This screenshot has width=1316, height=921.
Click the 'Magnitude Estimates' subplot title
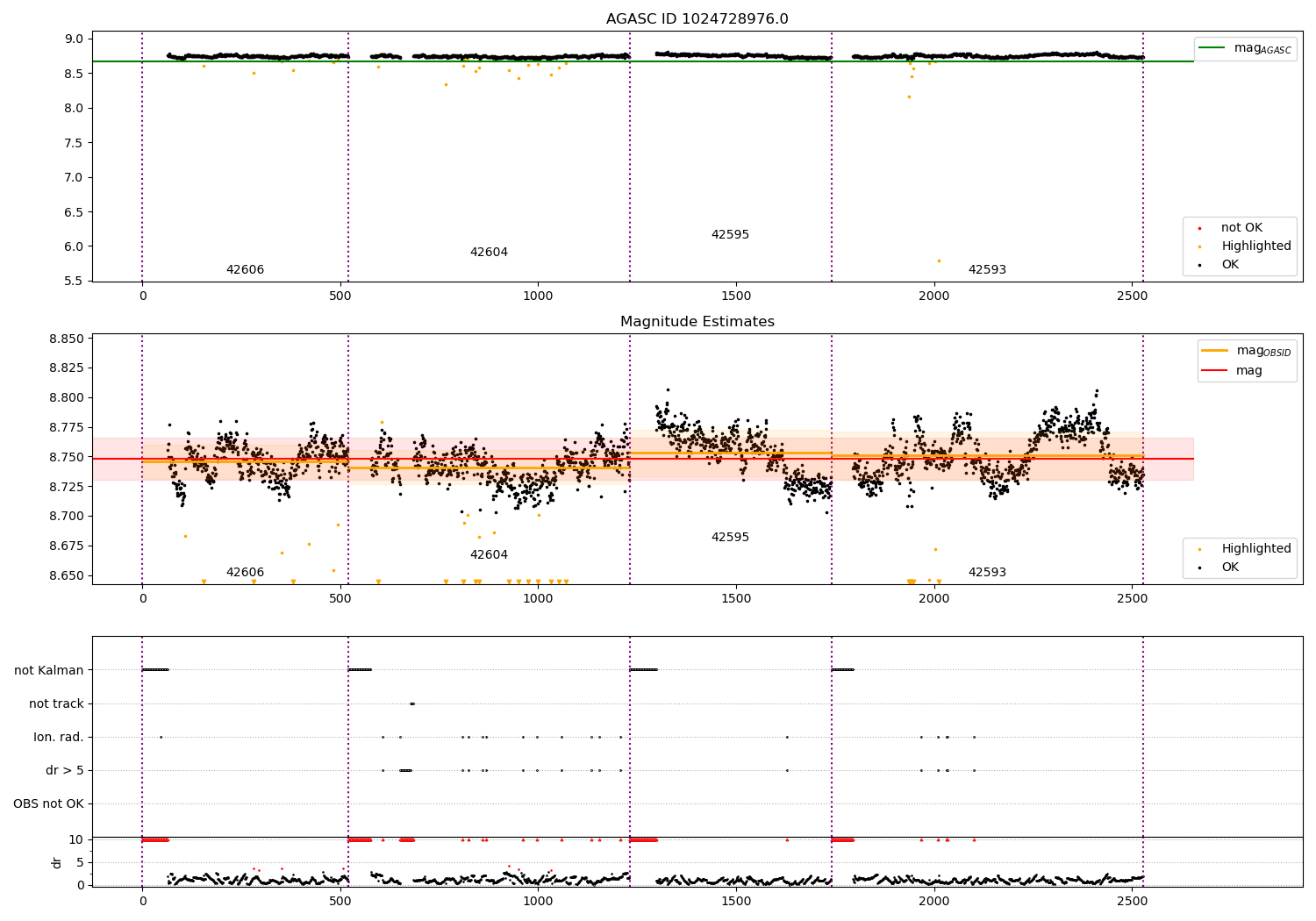[x=697, y=322]
